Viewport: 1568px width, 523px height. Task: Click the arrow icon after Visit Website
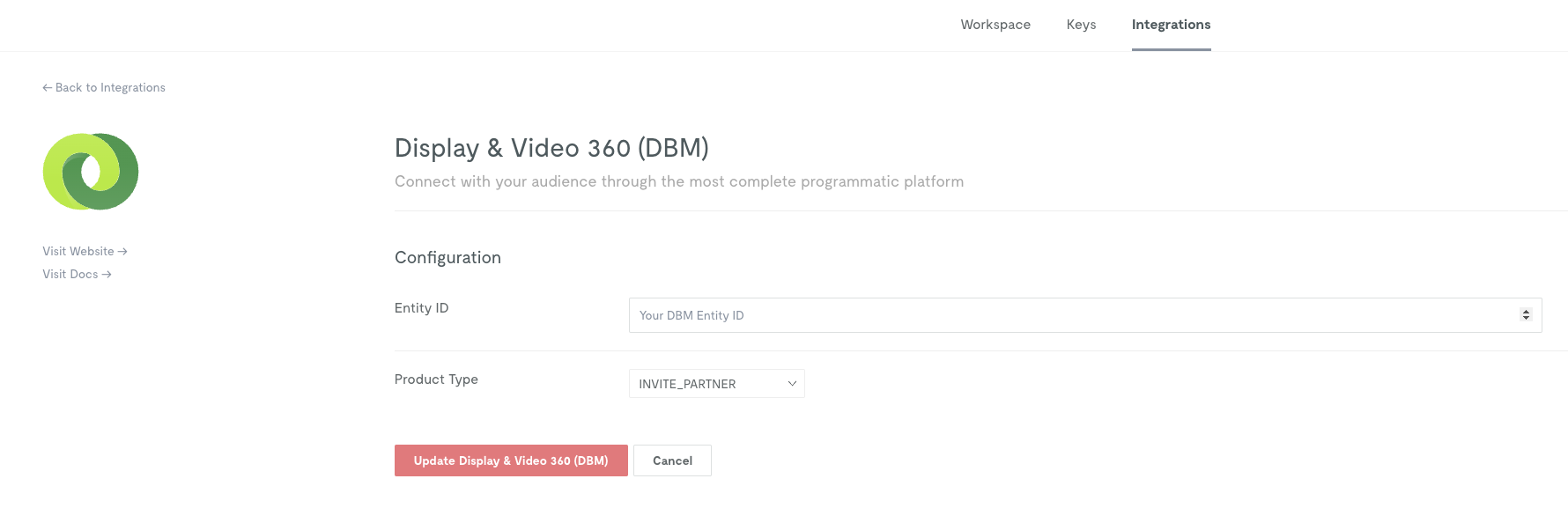[122, 252]
